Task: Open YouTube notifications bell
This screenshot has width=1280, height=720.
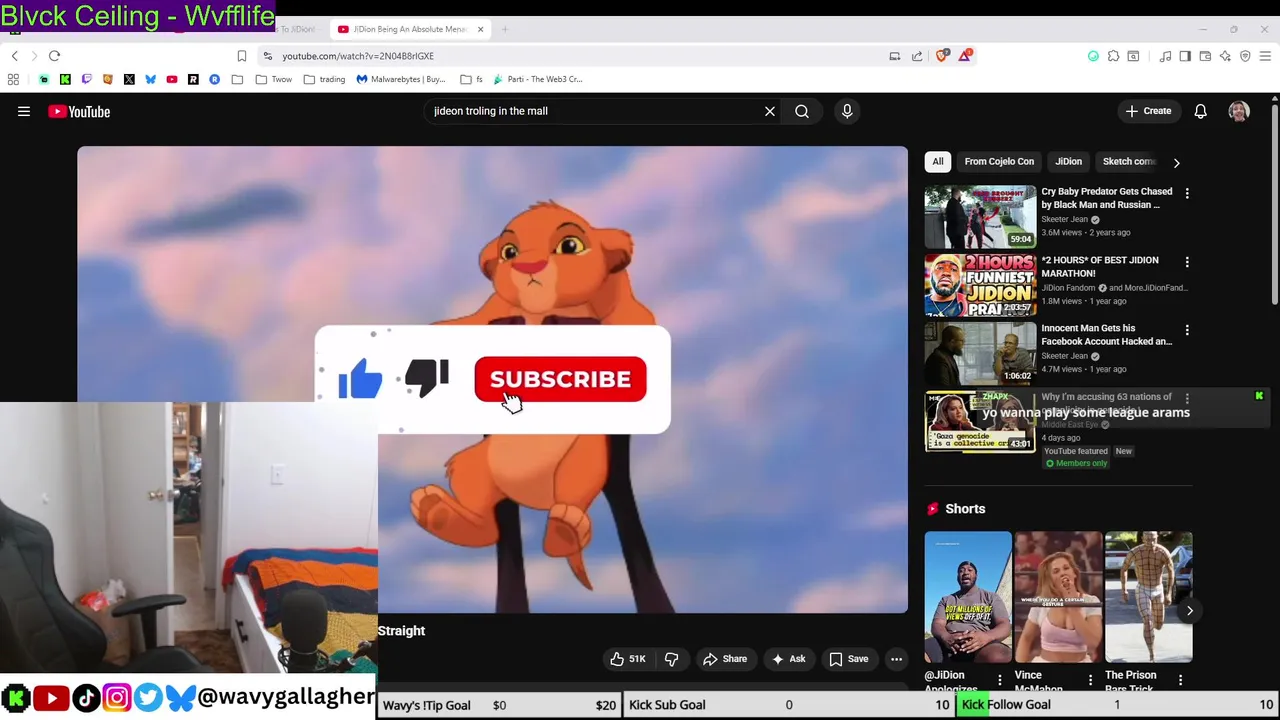Action: [1200, 111]
